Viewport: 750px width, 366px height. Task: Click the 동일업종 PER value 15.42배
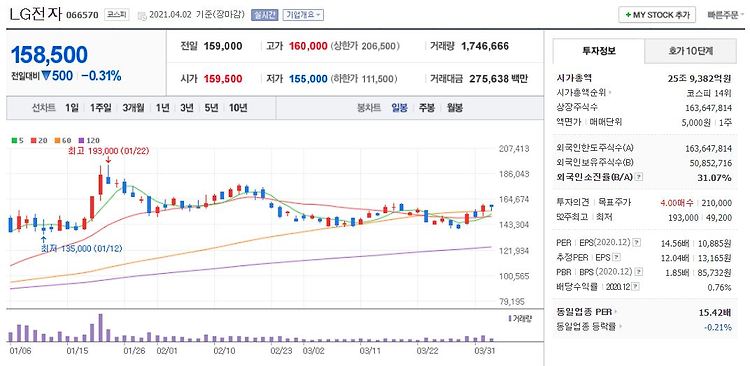[x=714, y=313]
